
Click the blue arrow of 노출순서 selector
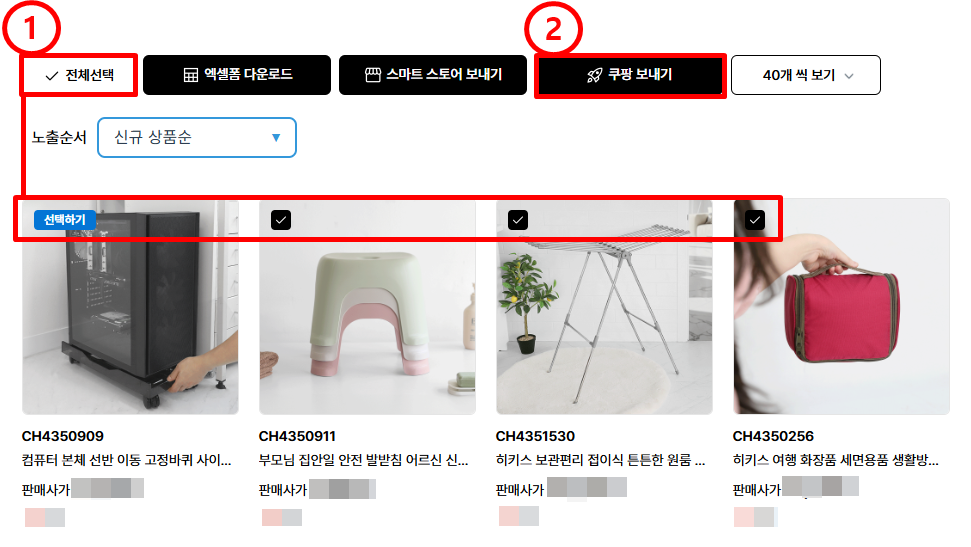(x=276, y=138)
